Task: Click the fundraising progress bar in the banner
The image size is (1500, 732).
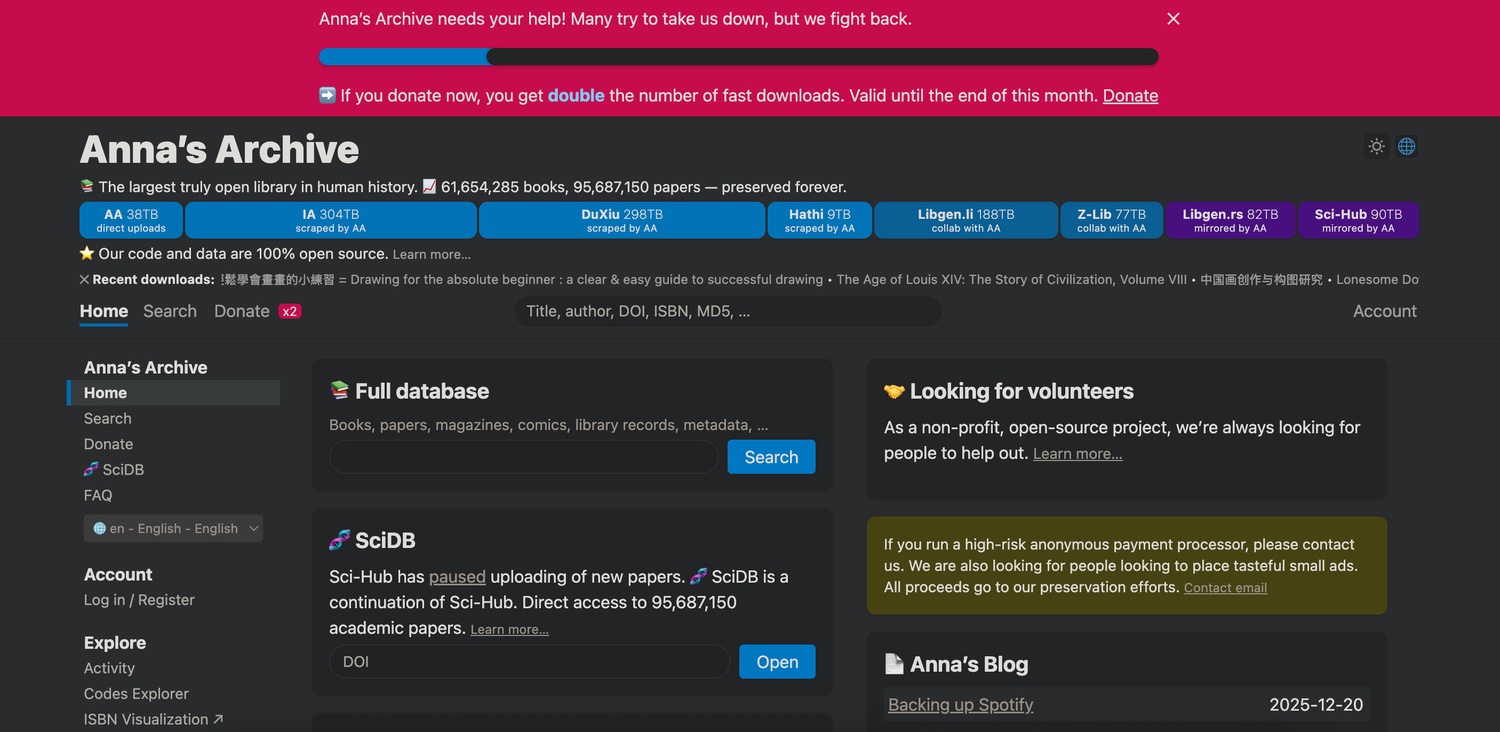Action: (x=738, y=56)
